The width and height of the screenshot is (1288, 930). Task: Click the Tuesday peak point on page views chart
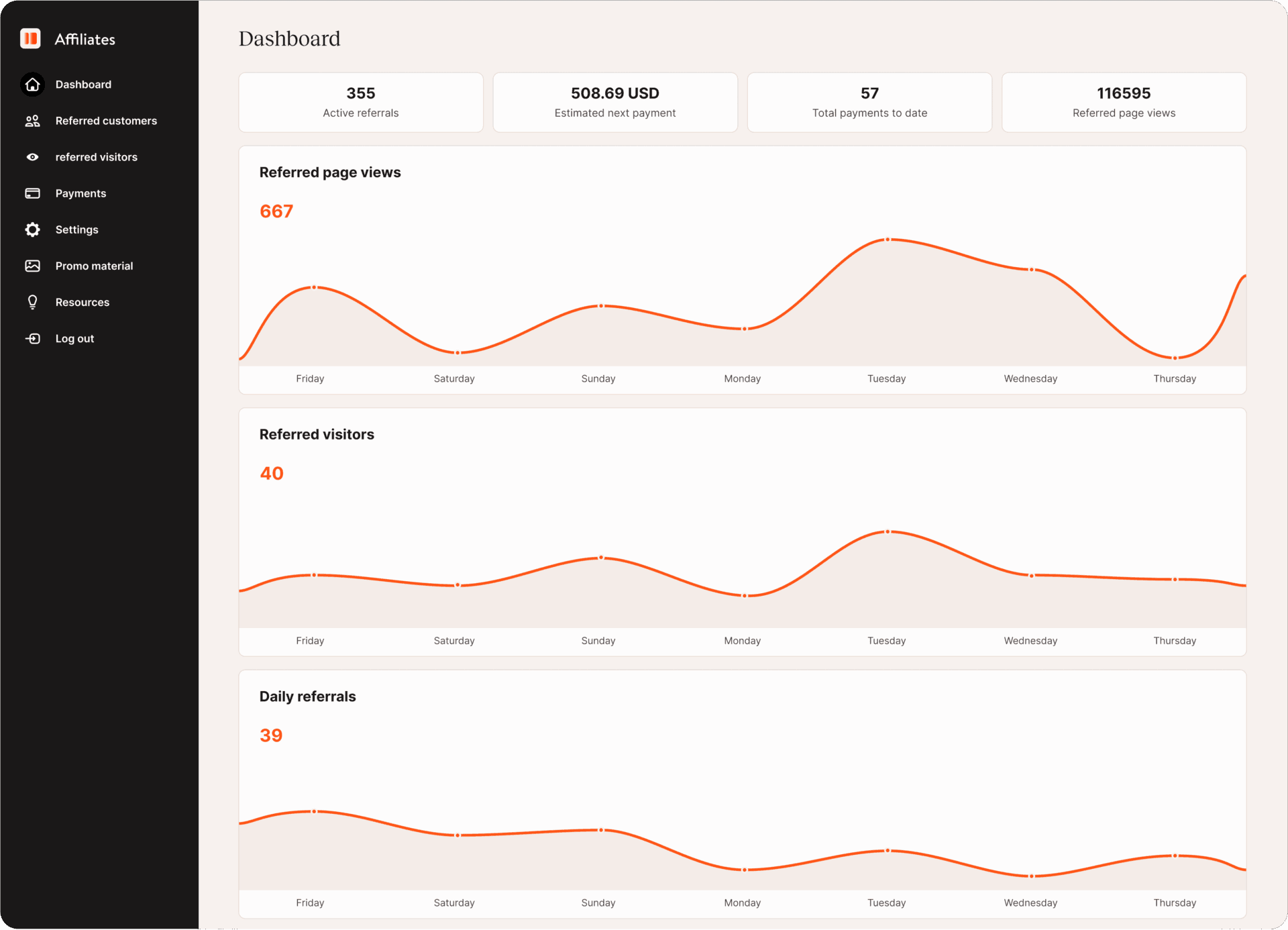(887, 240)
